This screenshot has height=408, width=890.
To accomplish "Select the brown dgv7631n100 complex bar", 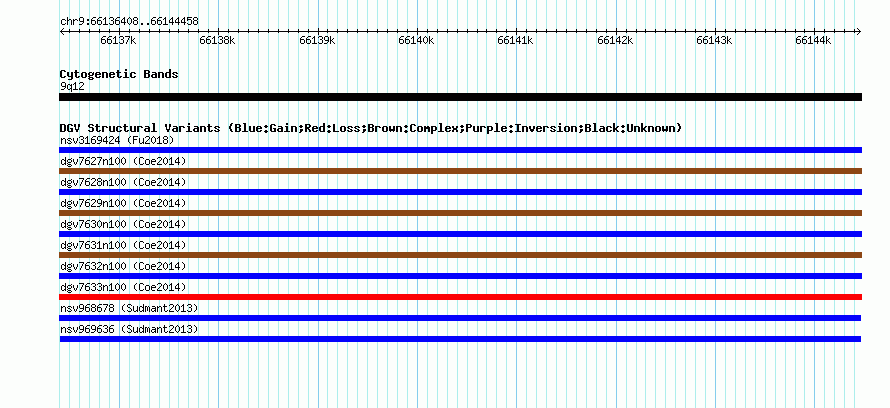I will click(x=460, y=255).
